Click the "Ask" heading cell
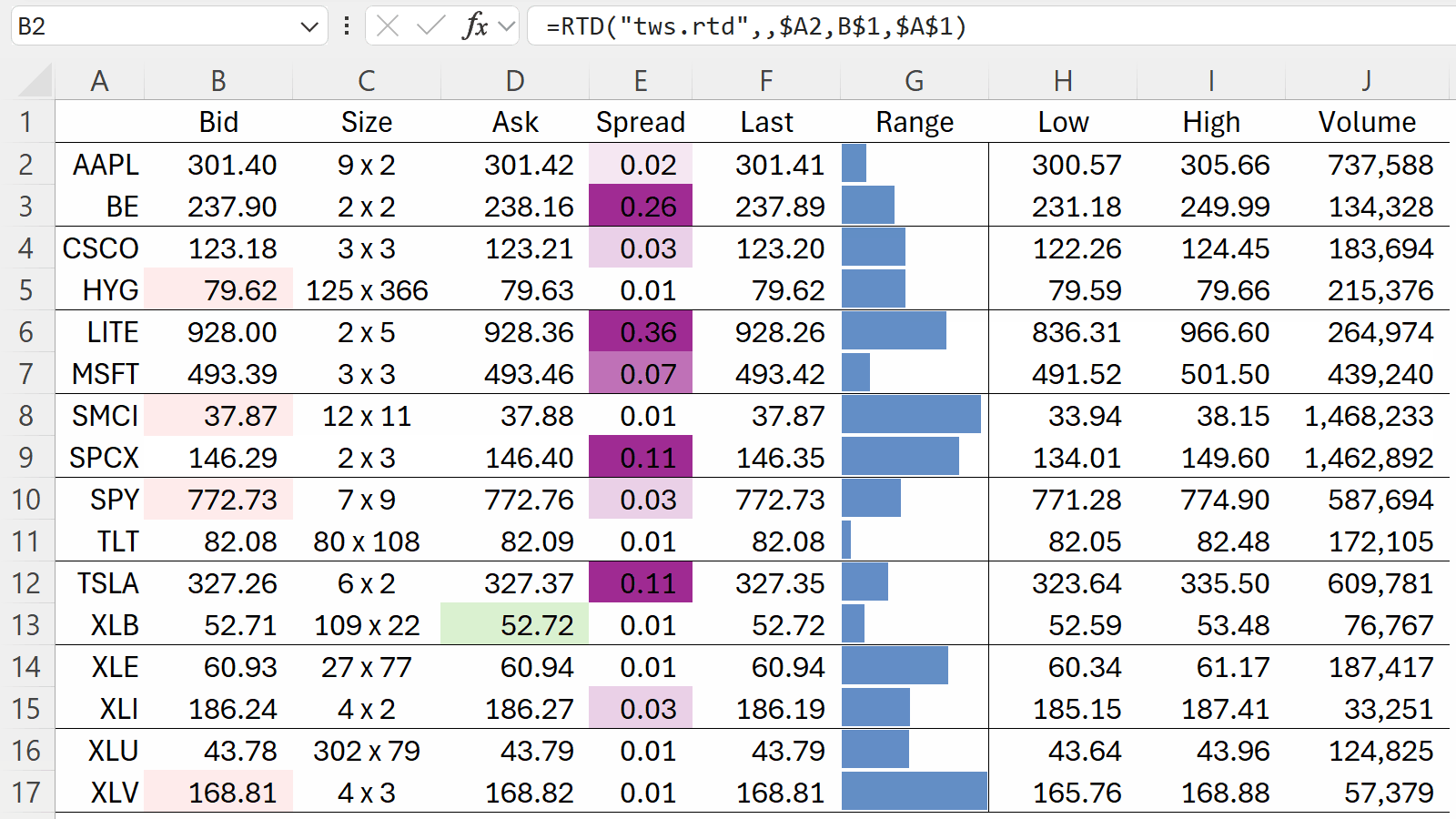1456x819 pixels. tap(515, 122)
